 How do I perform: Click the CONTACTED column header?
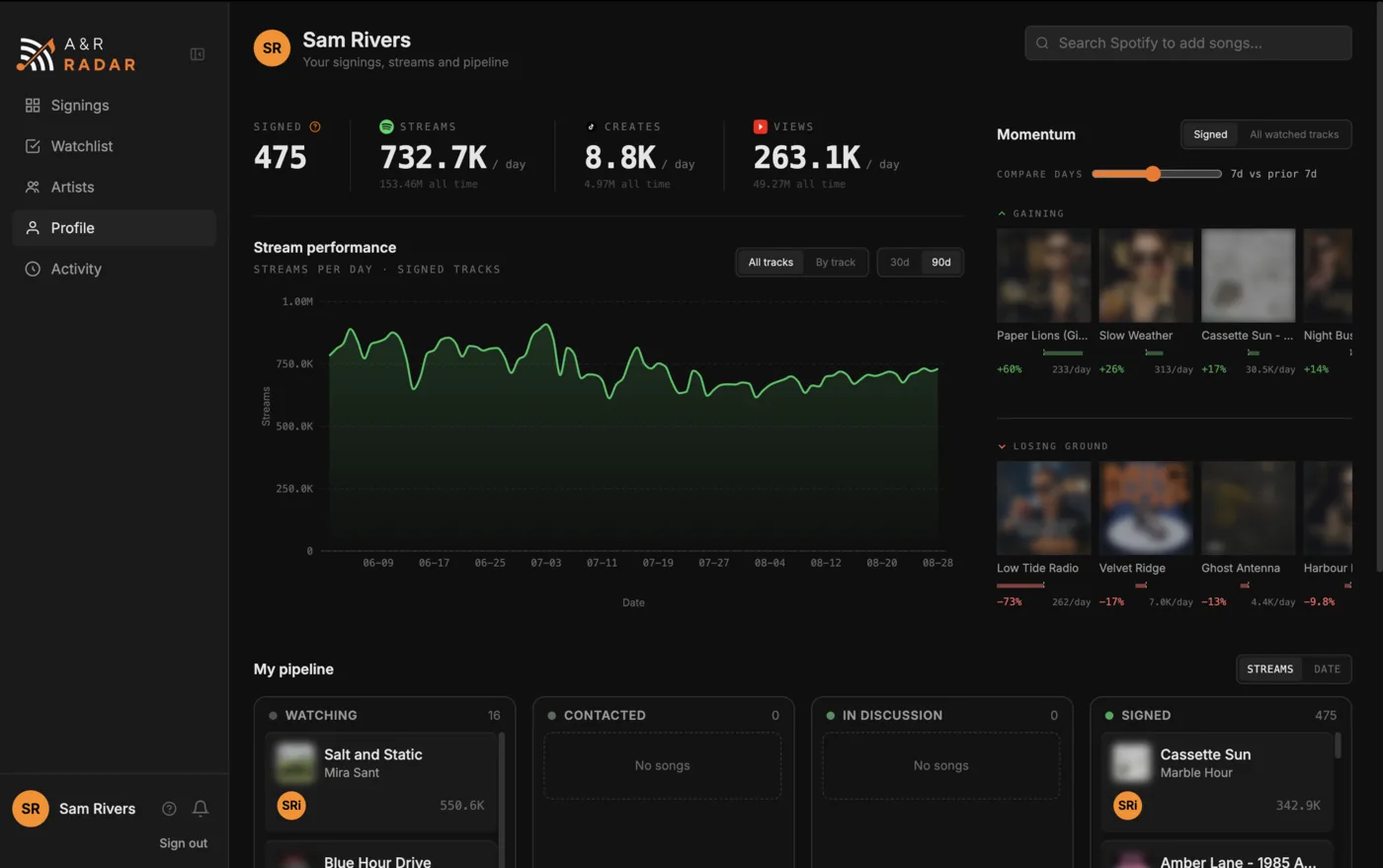pos(663,715)
